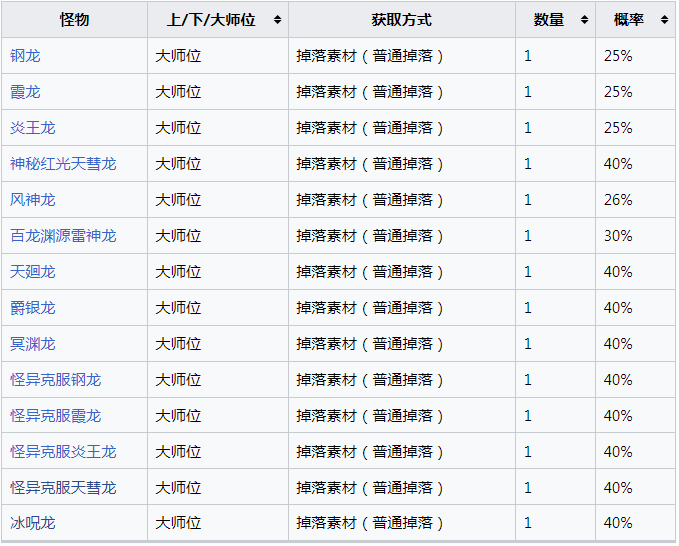Open the 怪异克服霞龙 link
This screenshot has width=679, height=546.
(x=55, y=415)
